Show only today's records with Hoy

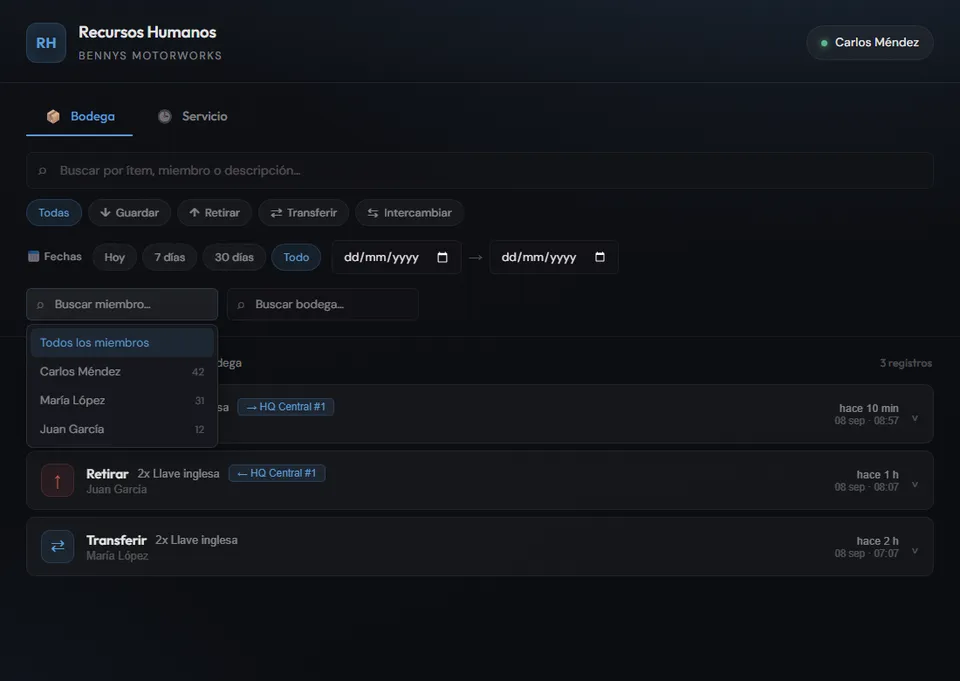pos(114,257)
